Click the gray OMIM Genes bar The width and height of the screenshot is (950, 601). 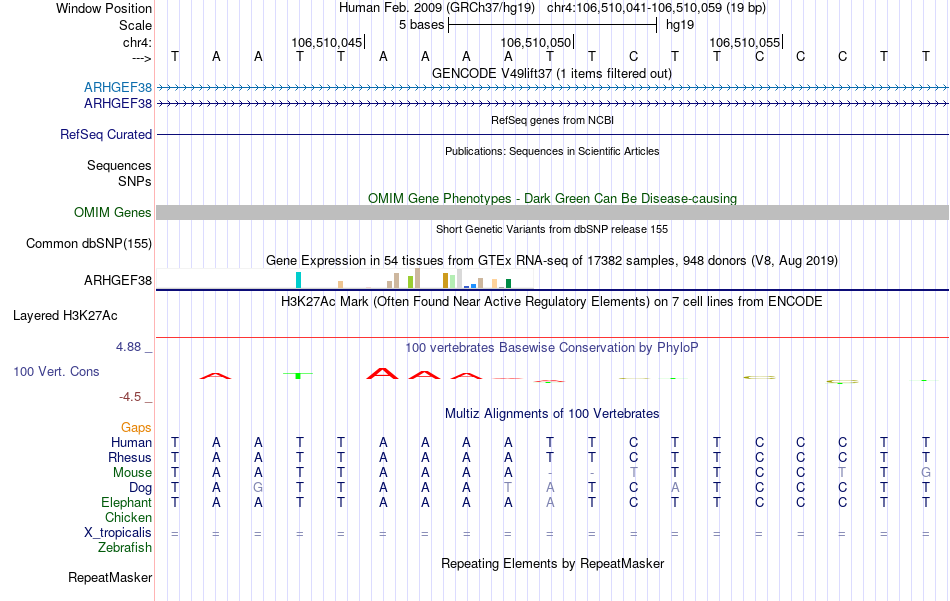click(553, 213)
